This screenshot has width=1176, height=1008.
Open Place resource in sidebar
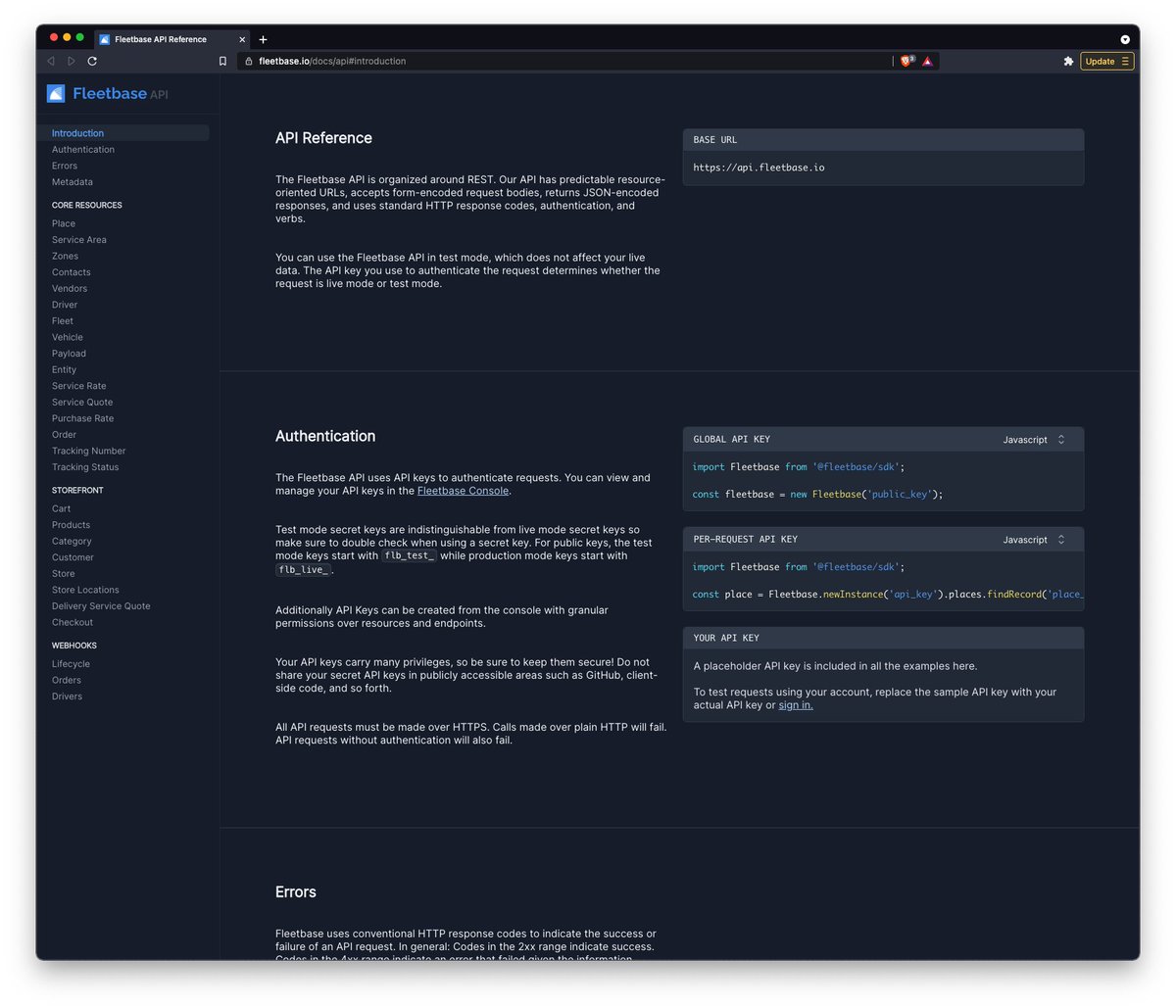click(64, 223)
